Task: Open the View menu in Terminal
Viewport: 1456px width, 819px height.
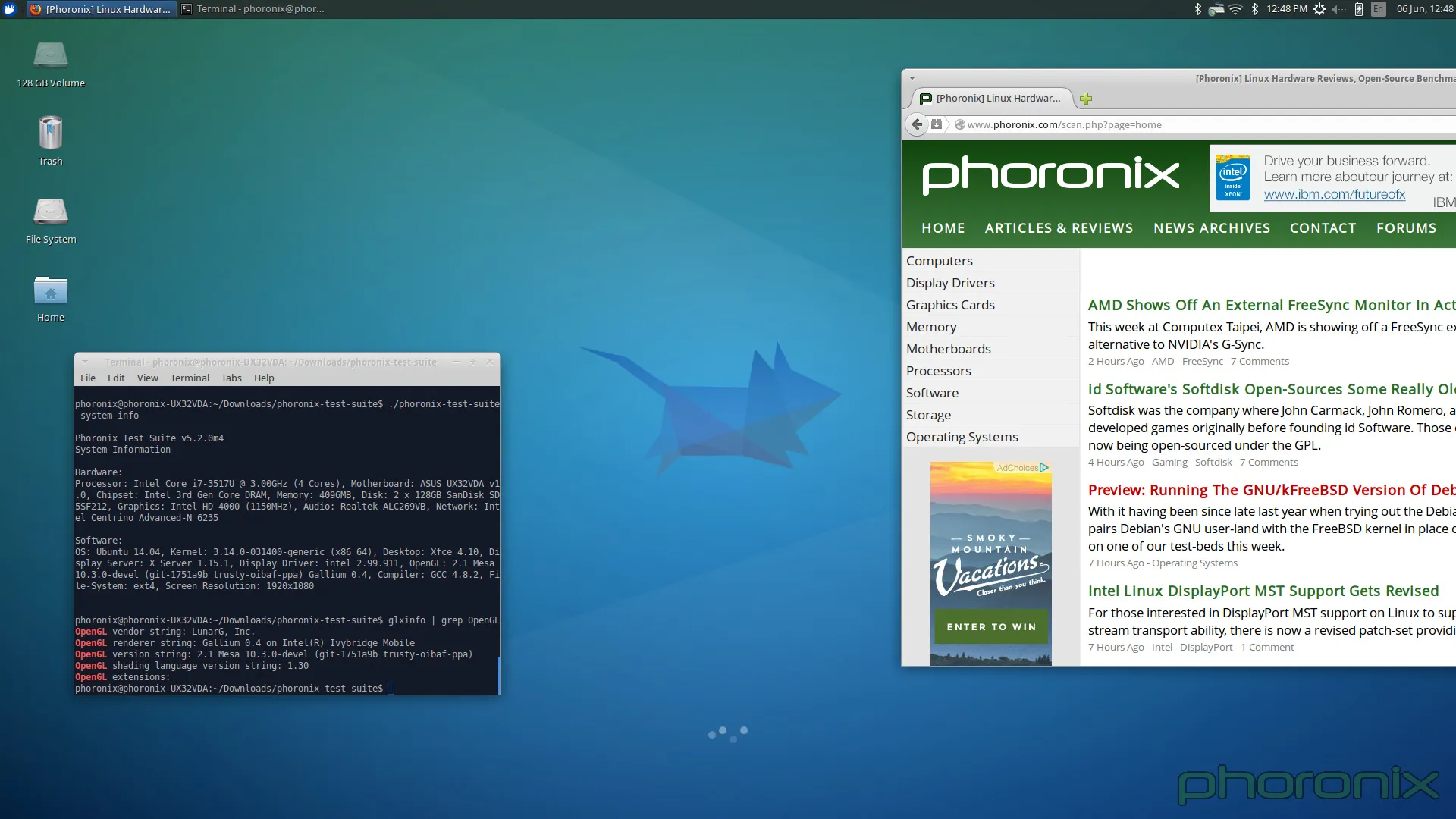Action: pos(147,378)
